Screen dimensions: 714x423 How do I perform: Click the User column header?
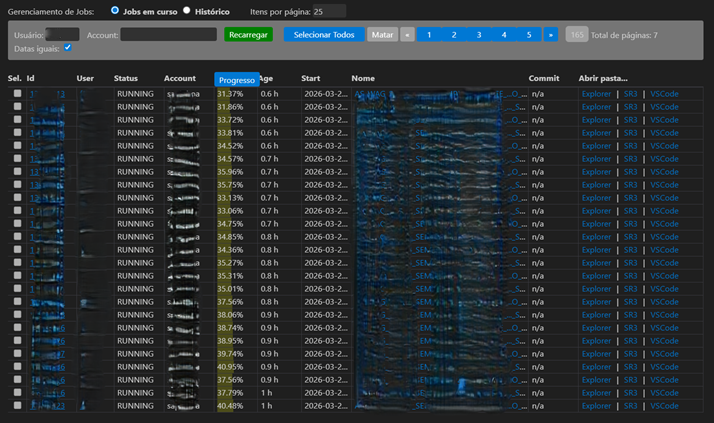tap(85, 78)
